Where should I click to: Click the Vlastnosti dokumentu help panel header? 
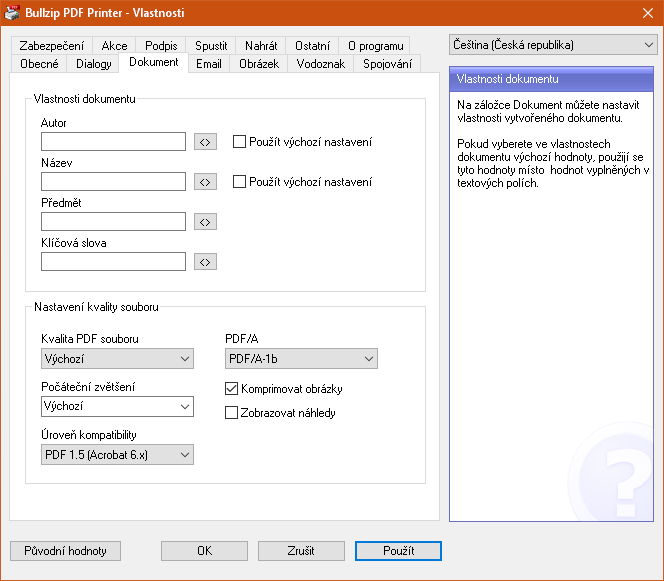(x=551, y=79)
